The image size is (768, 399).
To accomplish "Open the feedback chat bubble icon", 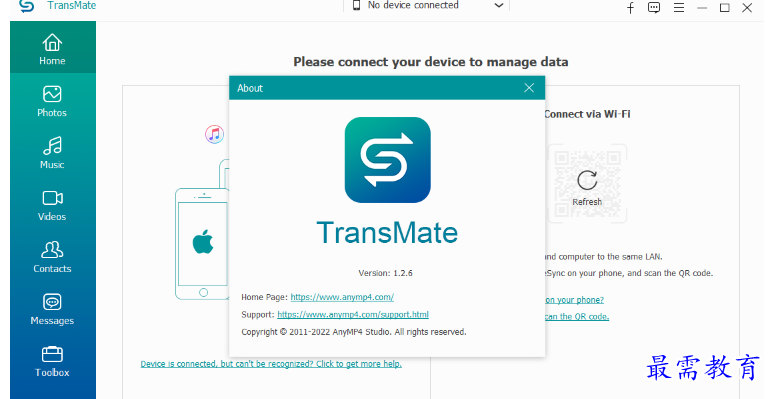I will 654,7.
